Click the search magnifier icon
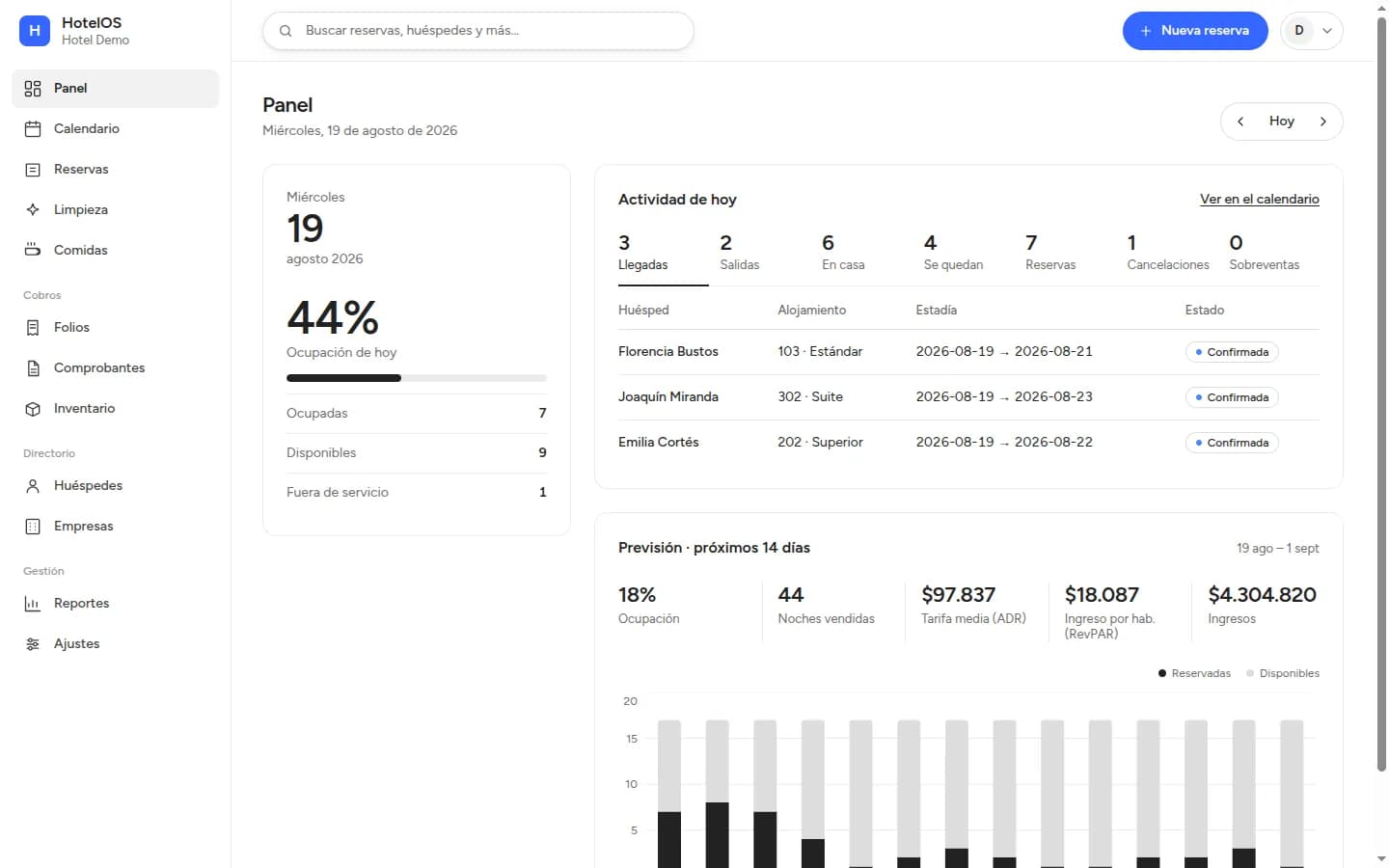1389x868 pixels. [x=286, y=31]
